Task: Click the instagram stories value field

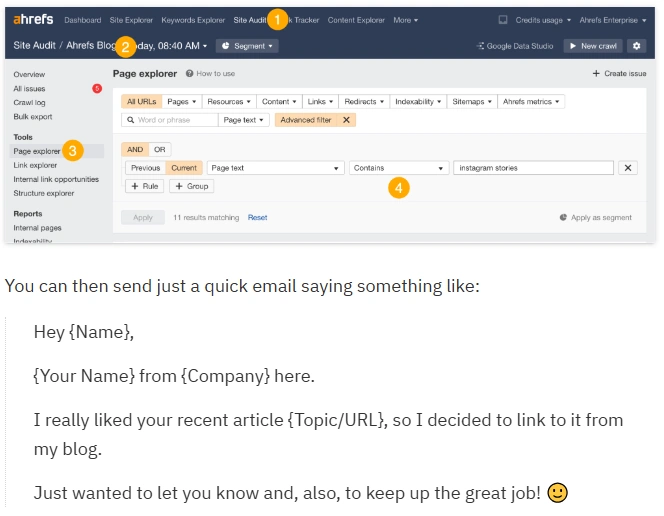Action: point(533,168)
